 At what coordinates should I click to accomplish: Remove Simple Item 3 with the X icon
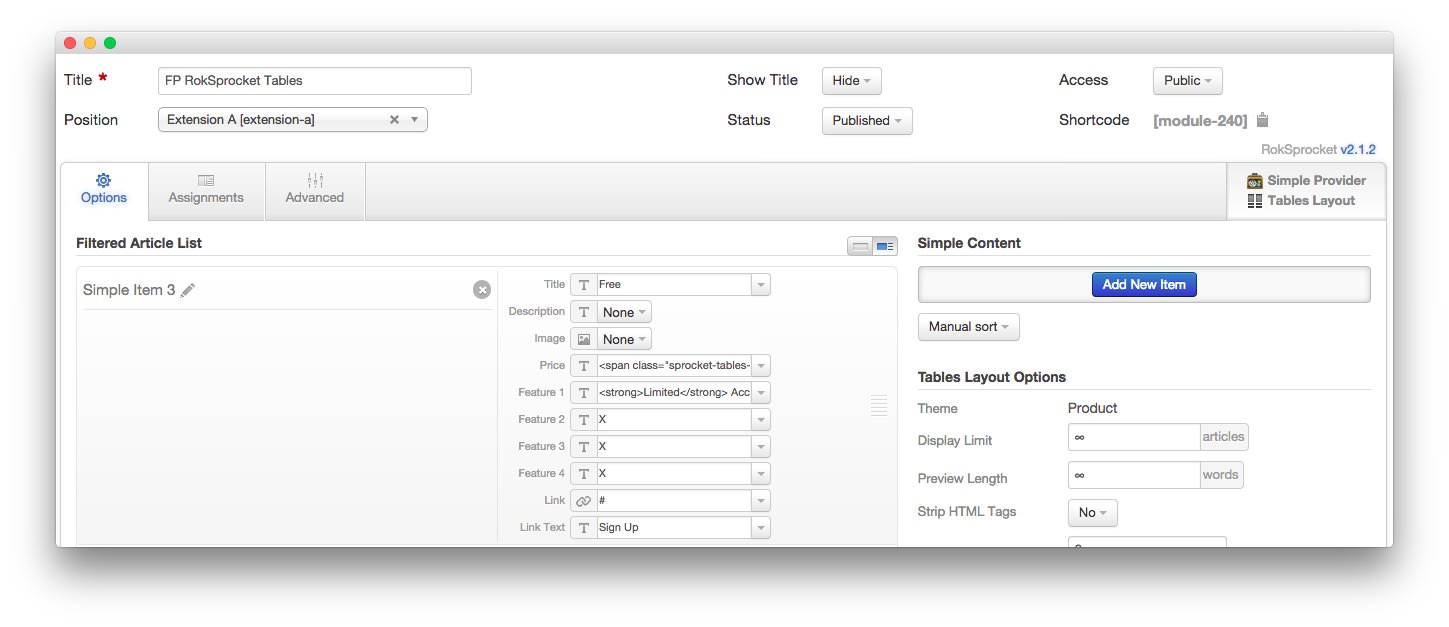pyautogui.click(x=482, y=290)
